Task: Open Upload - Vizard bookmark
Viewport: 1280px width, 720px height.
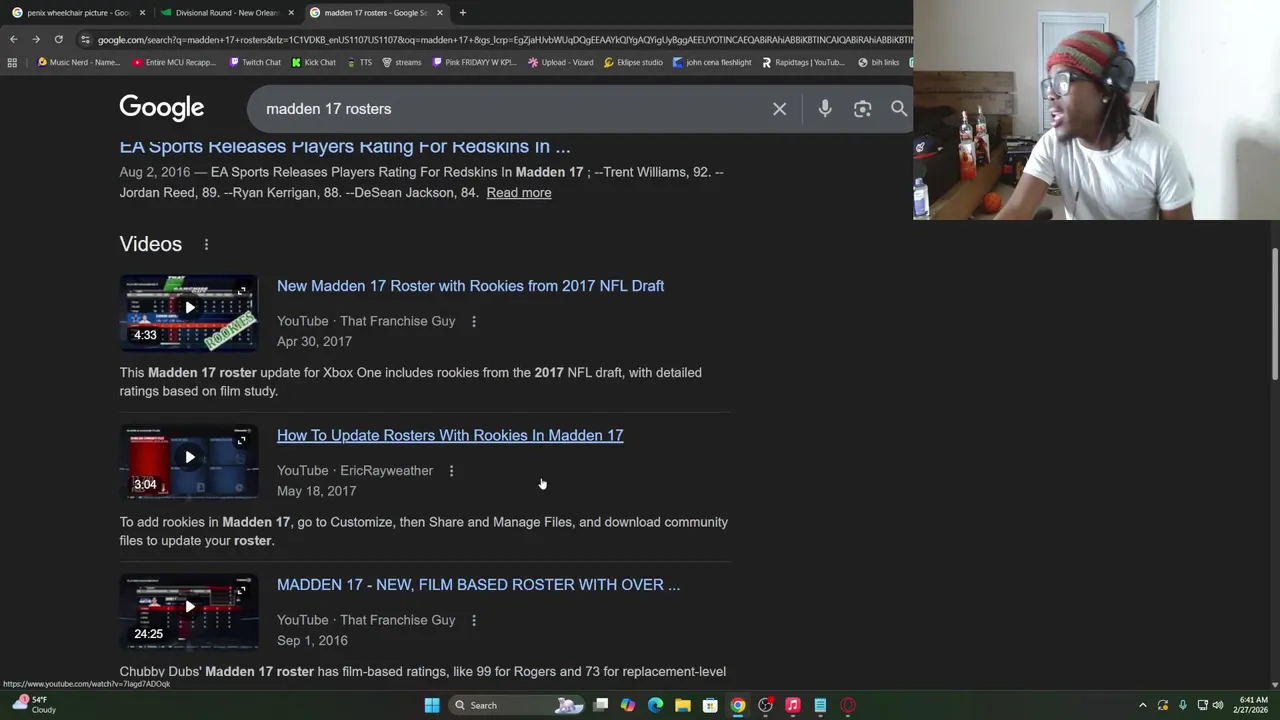Action: [x=560, y=62]
